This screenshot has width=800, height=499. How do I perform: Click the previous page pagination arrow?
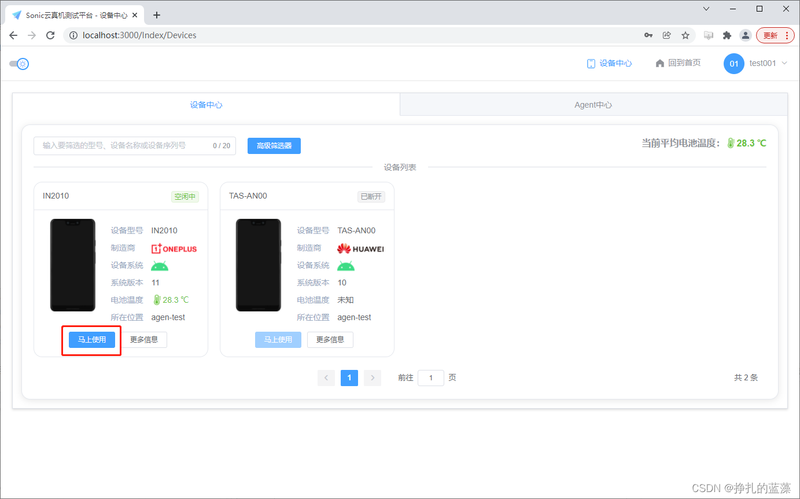326,378
